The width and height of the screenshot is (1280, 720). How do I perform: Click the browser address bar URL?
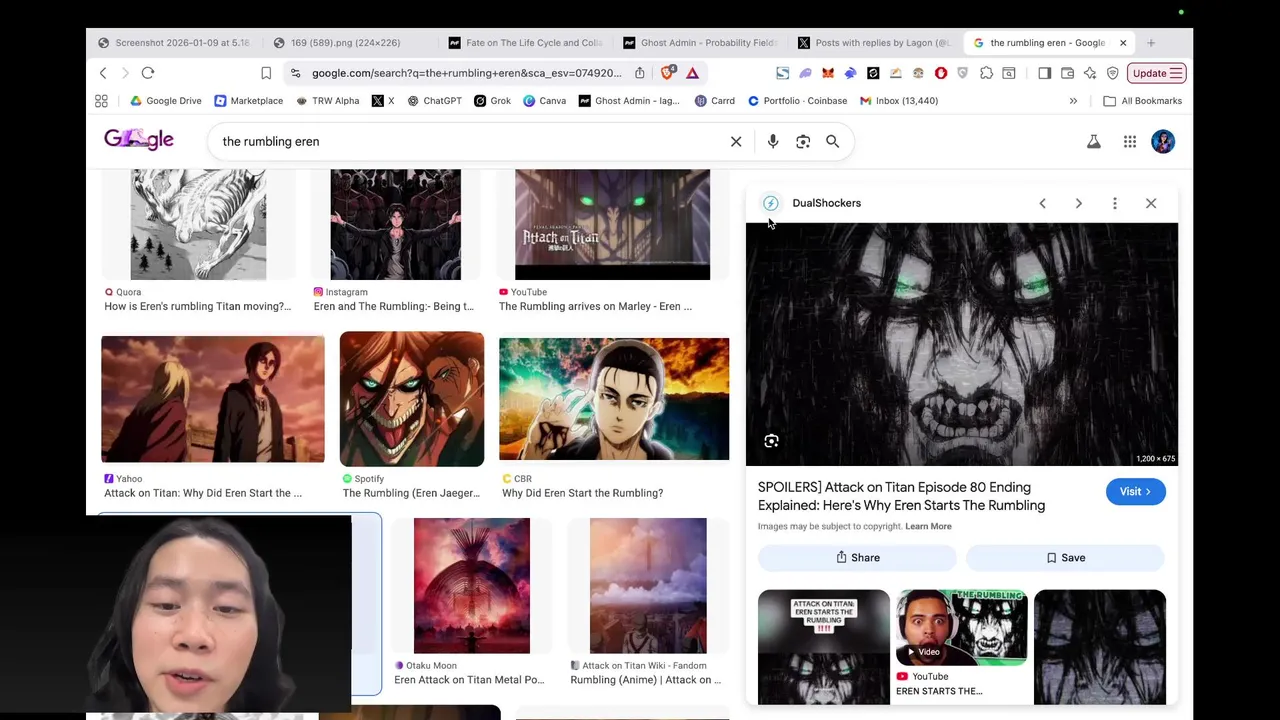[466, 73]
